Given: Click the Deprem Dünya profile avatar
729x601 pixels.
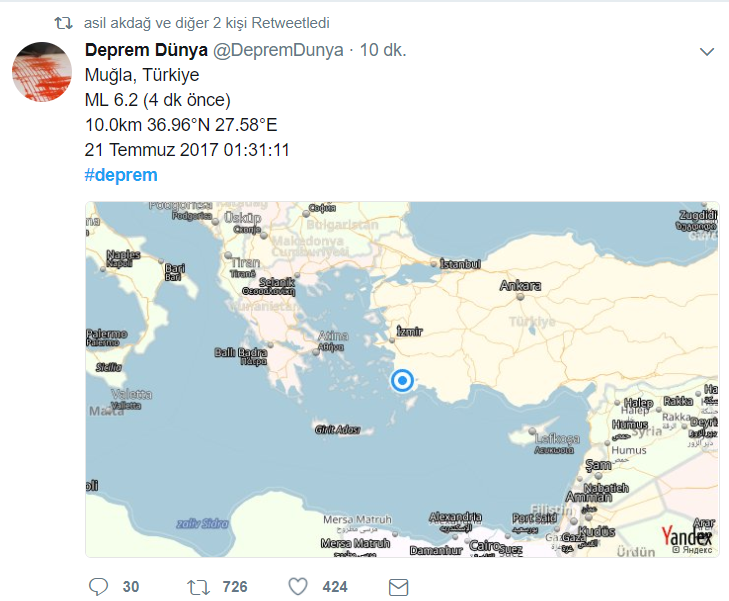Looking at the screenshot, I should [x=42, y=72].
